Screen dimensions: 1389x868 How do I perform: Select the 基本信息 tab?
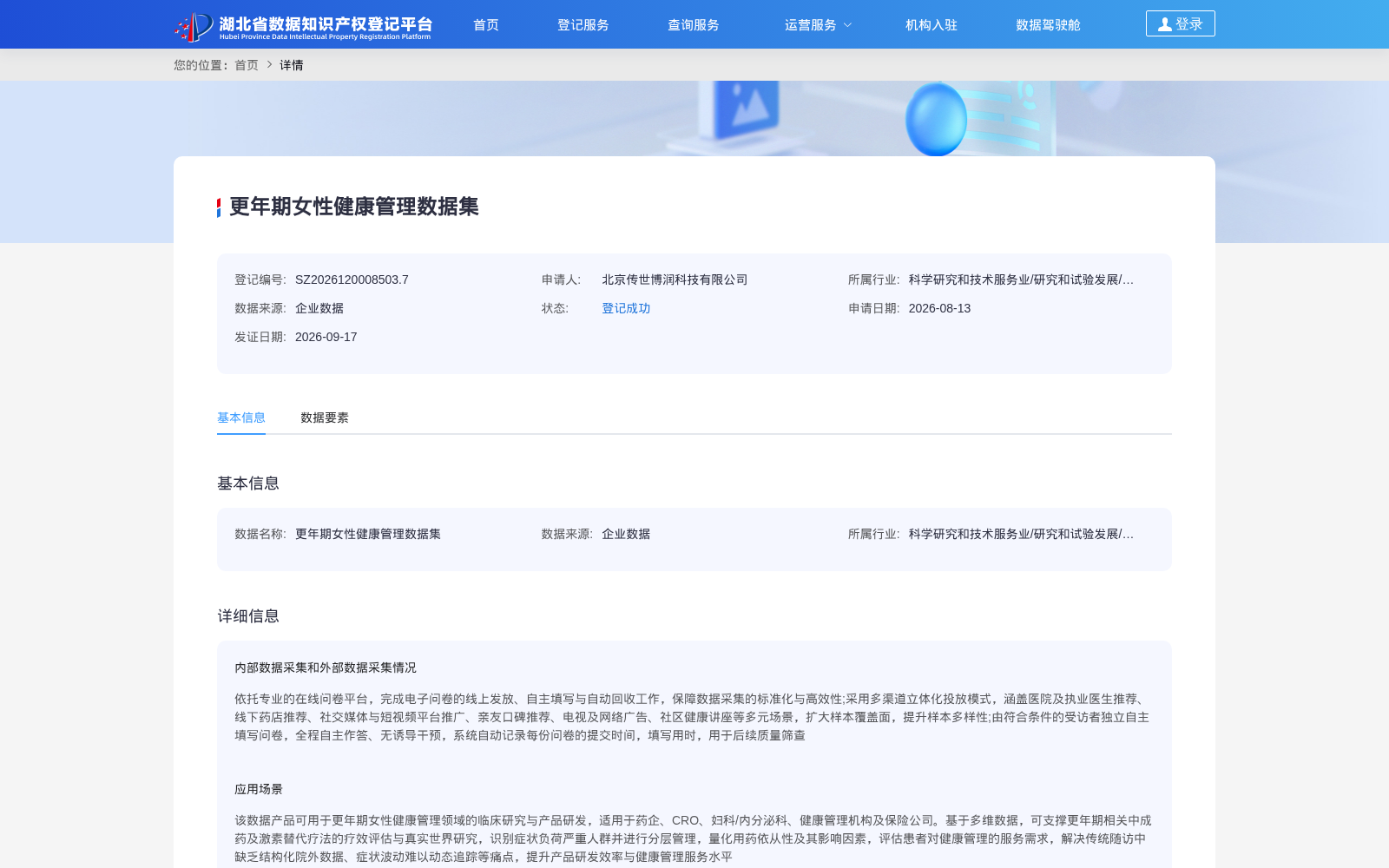point(241,418)
